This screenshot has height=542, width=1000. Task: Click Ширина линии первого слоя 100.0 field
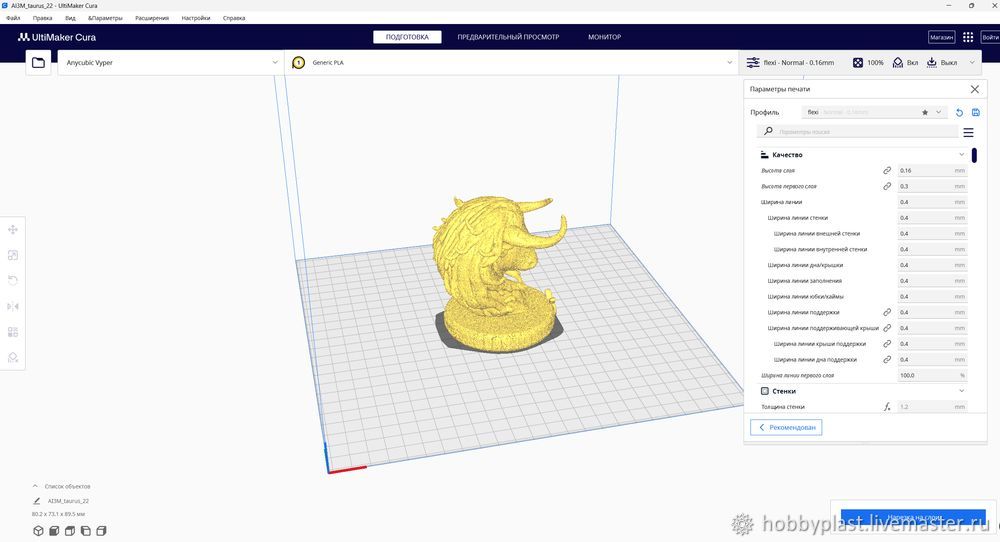click(x=932, y=376)
